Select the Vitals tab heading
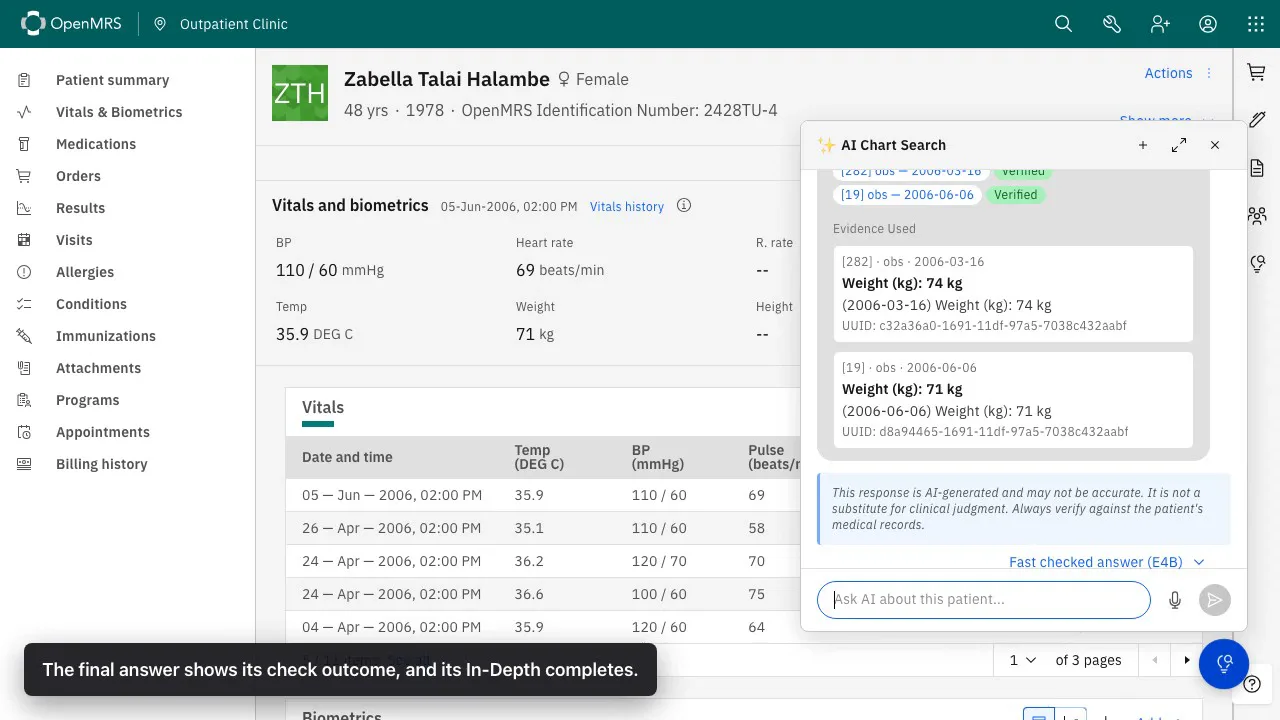This screenshot has width=1280, height=720. [x=323, y=408]
